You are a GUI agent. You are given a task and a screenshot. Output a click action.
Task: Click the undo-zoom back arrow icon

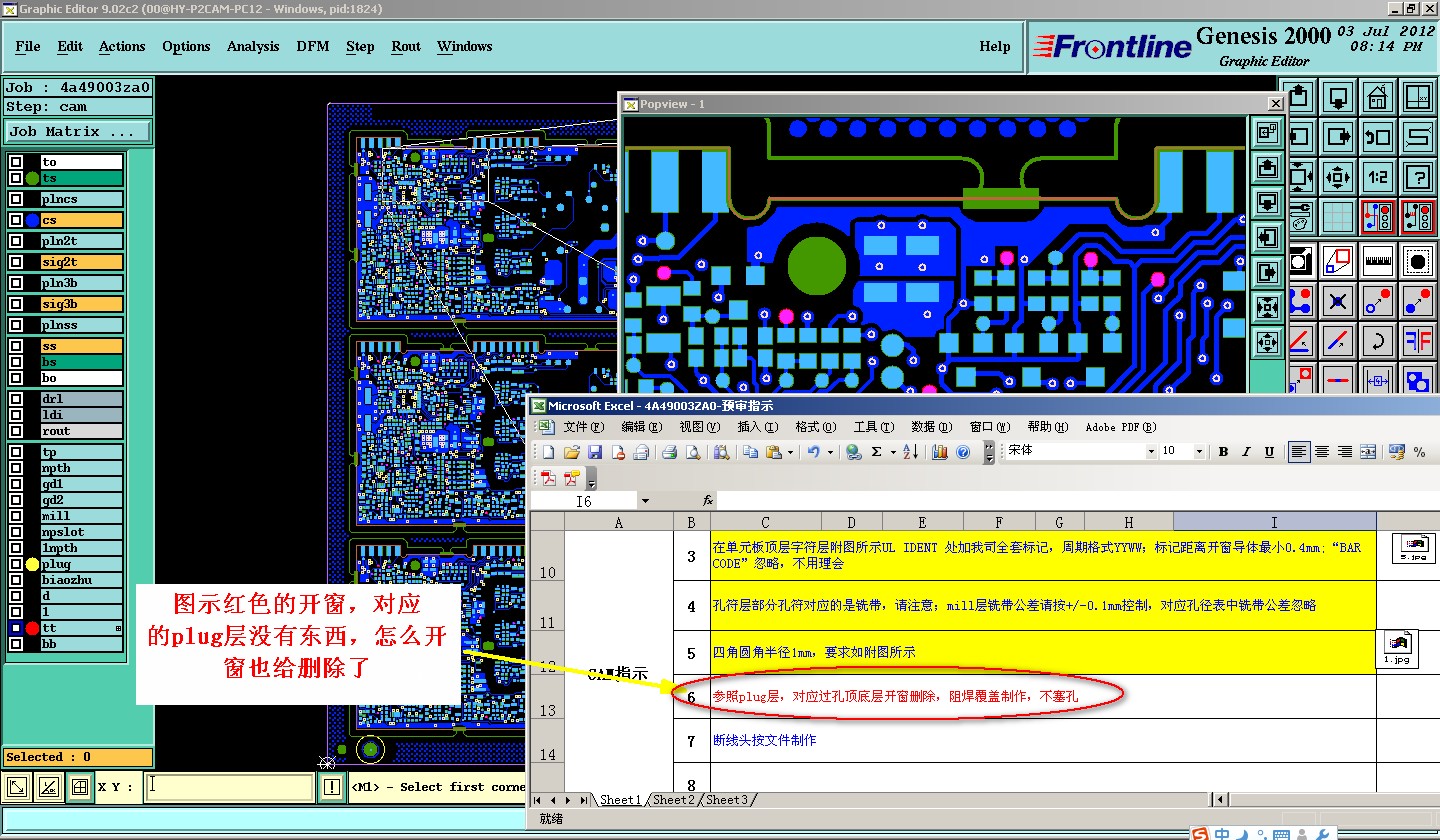pos(1378,137)
